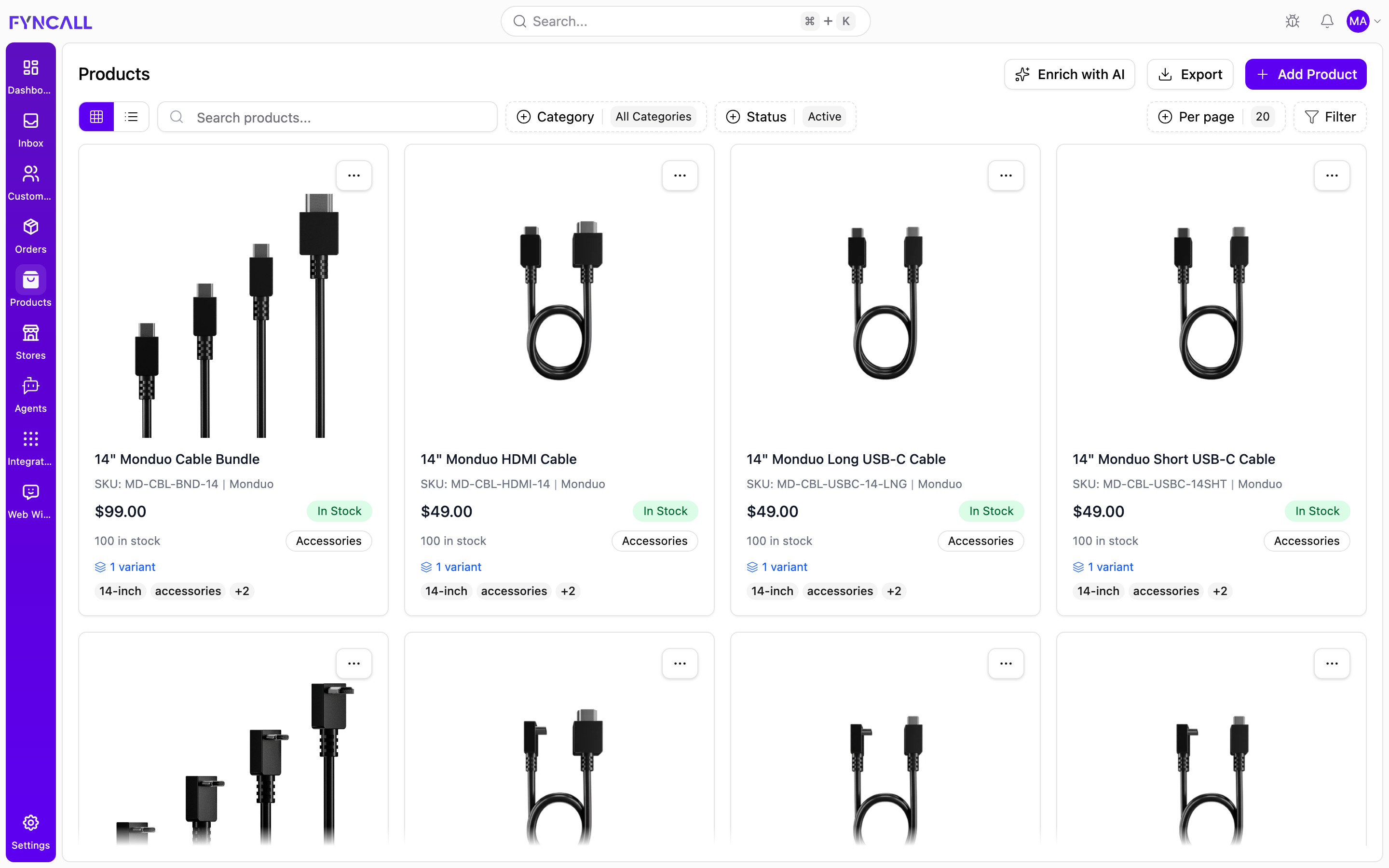Click the 14" Monduo HDMI Cable title

click(498, 459)
